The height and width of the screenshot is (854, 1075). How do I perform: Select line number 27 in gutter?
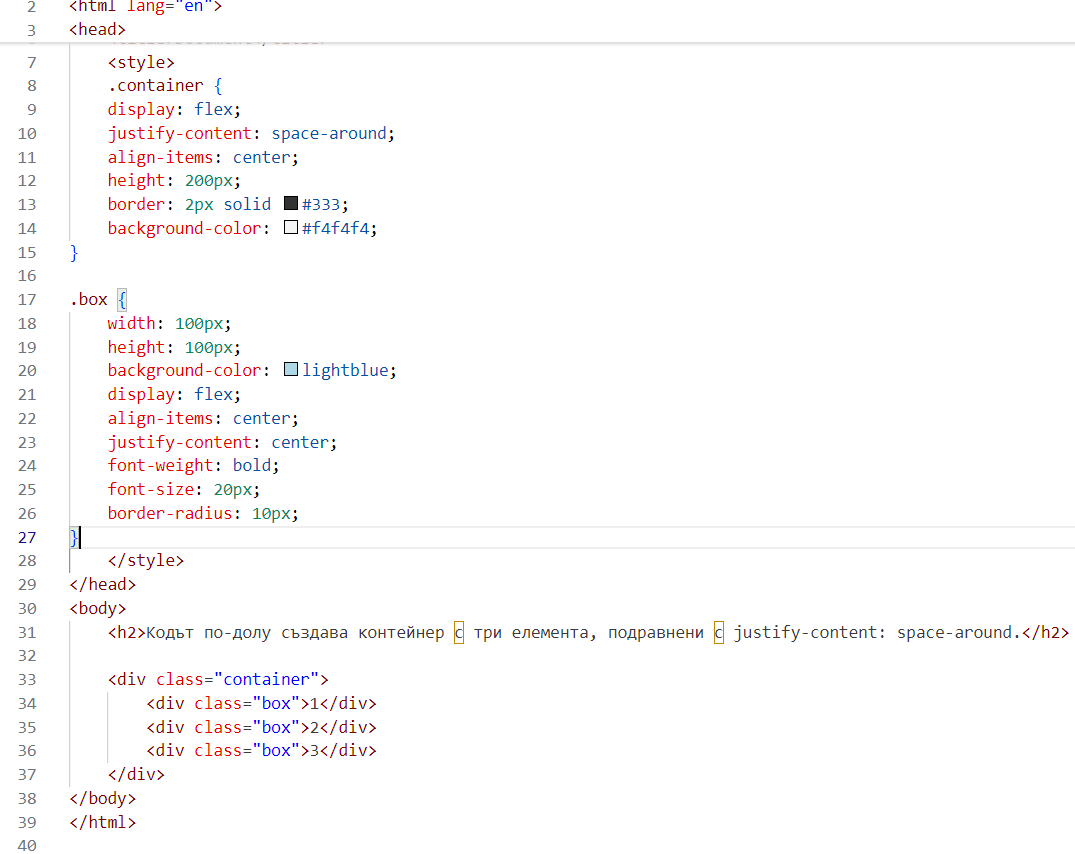[x=27, y=537]
